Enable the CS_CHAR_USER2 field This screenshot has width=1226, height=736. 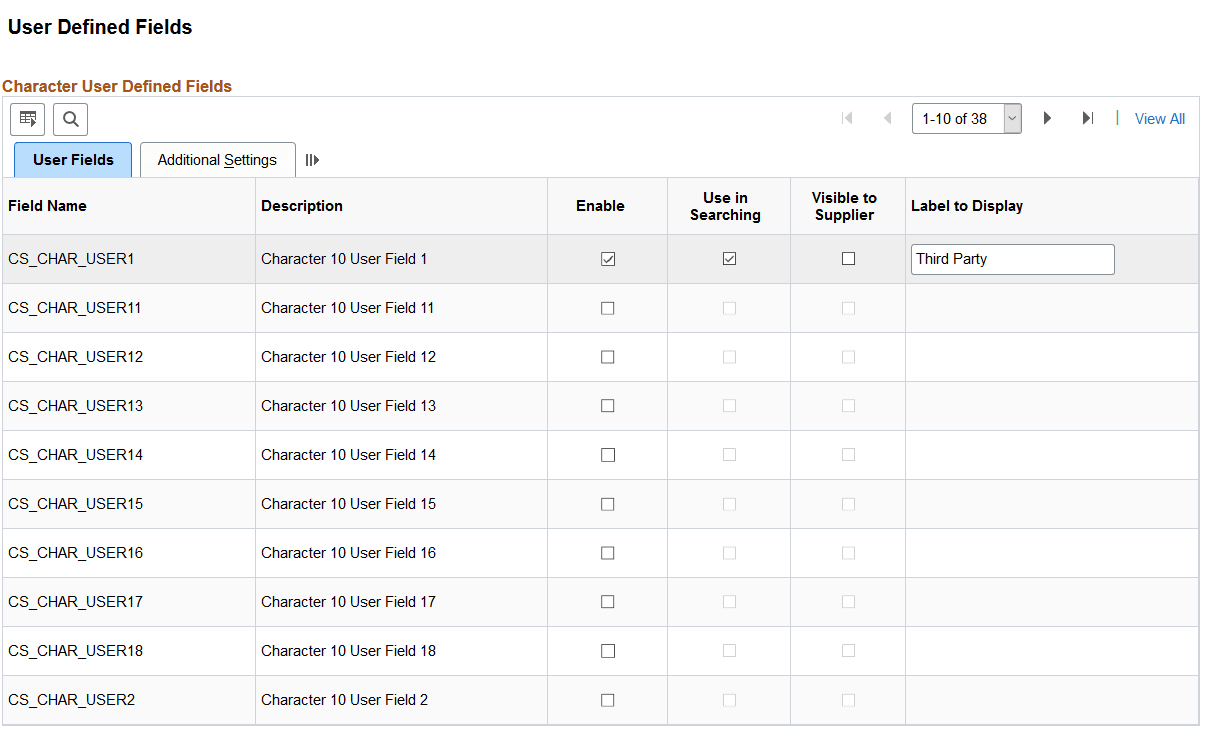(607, 699)
